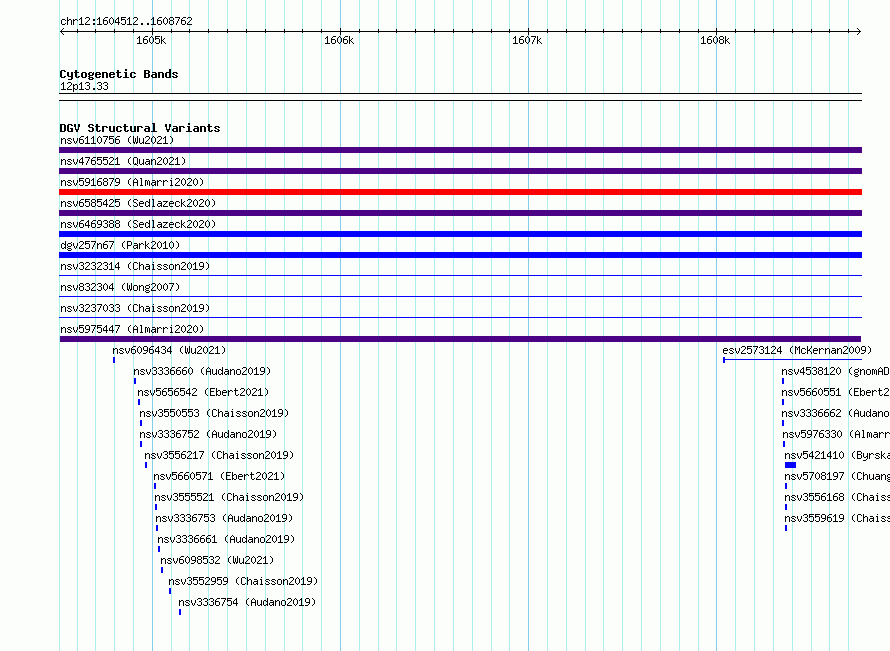Click the blue nsv5421410 feature block
The image size is (890, 651).
click(x=791, y=465)
